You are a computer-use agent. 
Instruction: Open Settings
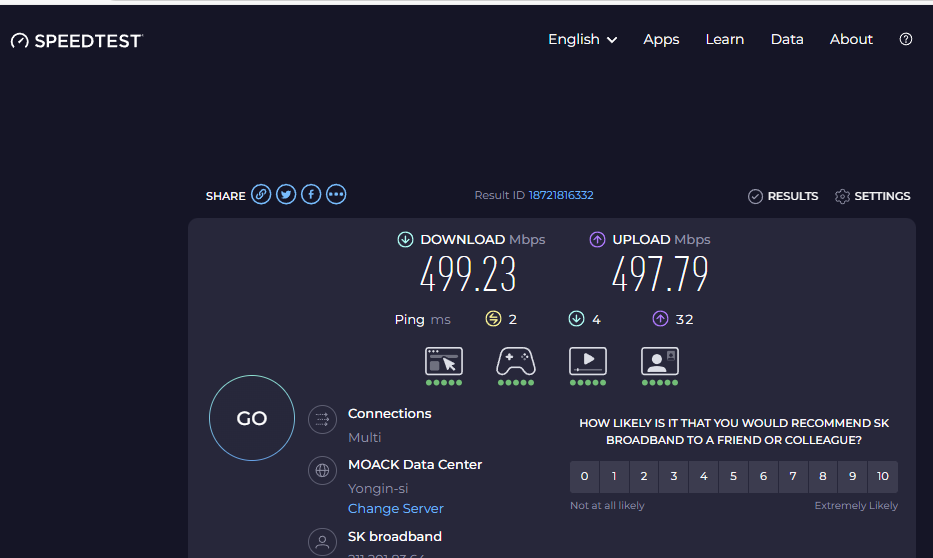coord(872,196)
